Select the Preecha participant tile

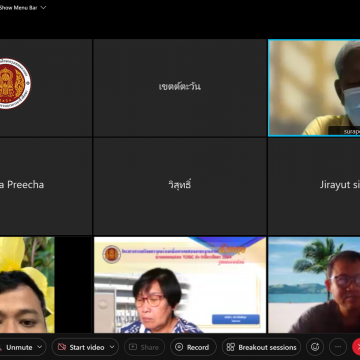46,186
